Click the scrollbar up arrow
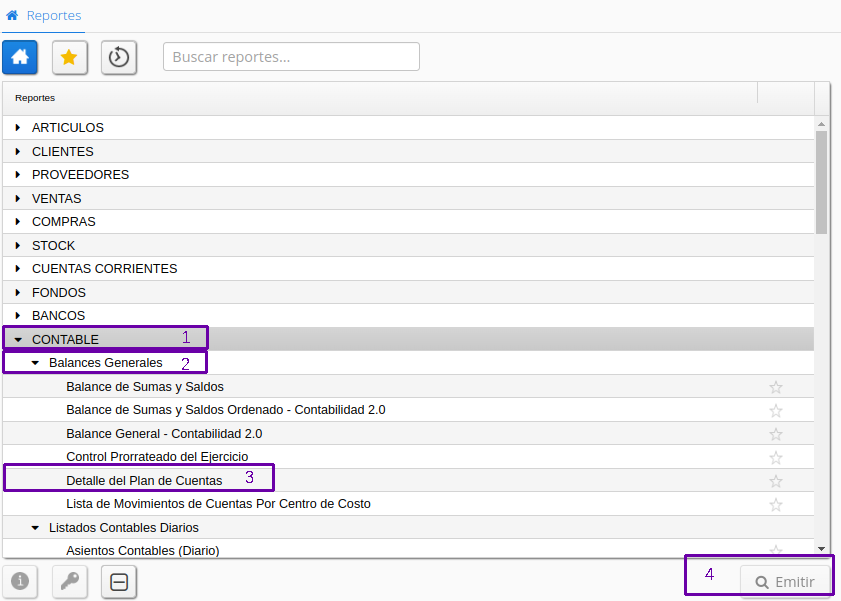This screenshot has height=601, width=841. (821, 124)
